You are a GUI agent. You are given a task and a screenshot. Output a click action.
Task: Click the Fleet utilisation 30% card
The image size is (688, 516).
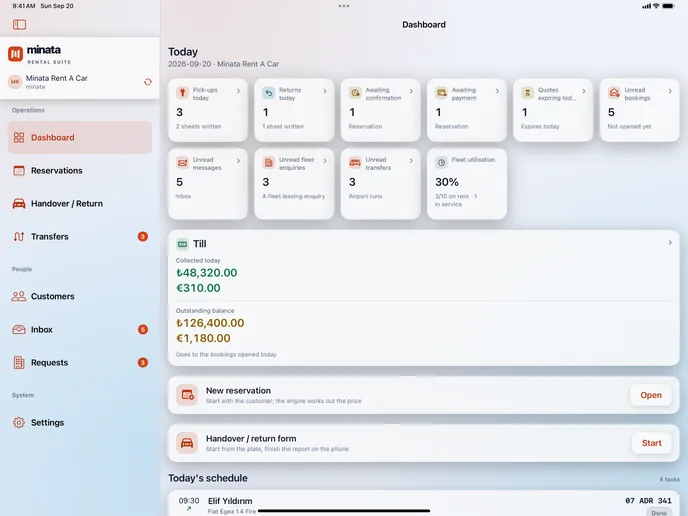pyautogui.click(x=467, y=184)
